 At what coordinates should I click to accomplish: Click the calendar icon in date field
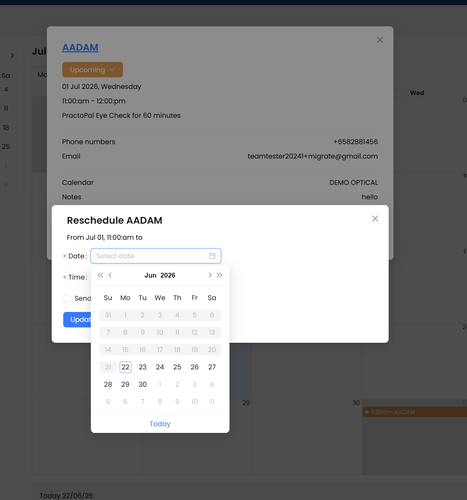[x=212, y=256]
